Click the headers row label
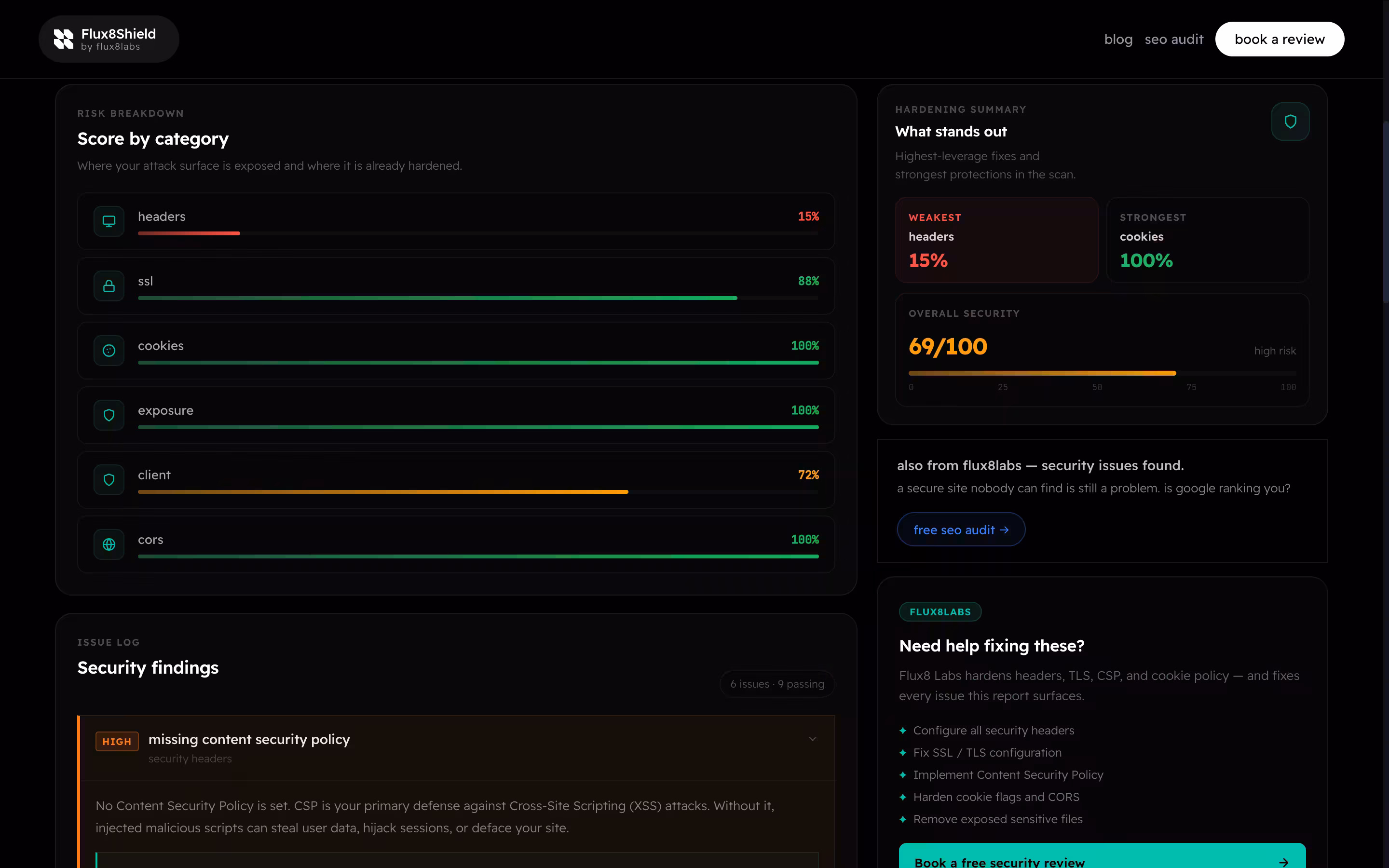Screen dimensions: 1389x868 pos(162,217)
